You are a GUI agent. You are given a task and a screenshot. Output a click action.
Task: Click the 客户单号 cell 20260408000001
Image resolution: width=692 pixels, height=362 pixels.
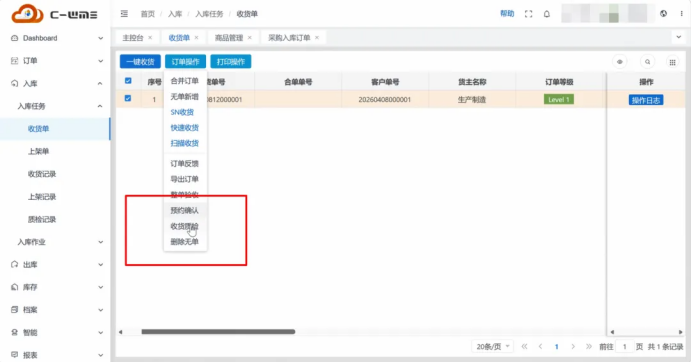[384, 100]
